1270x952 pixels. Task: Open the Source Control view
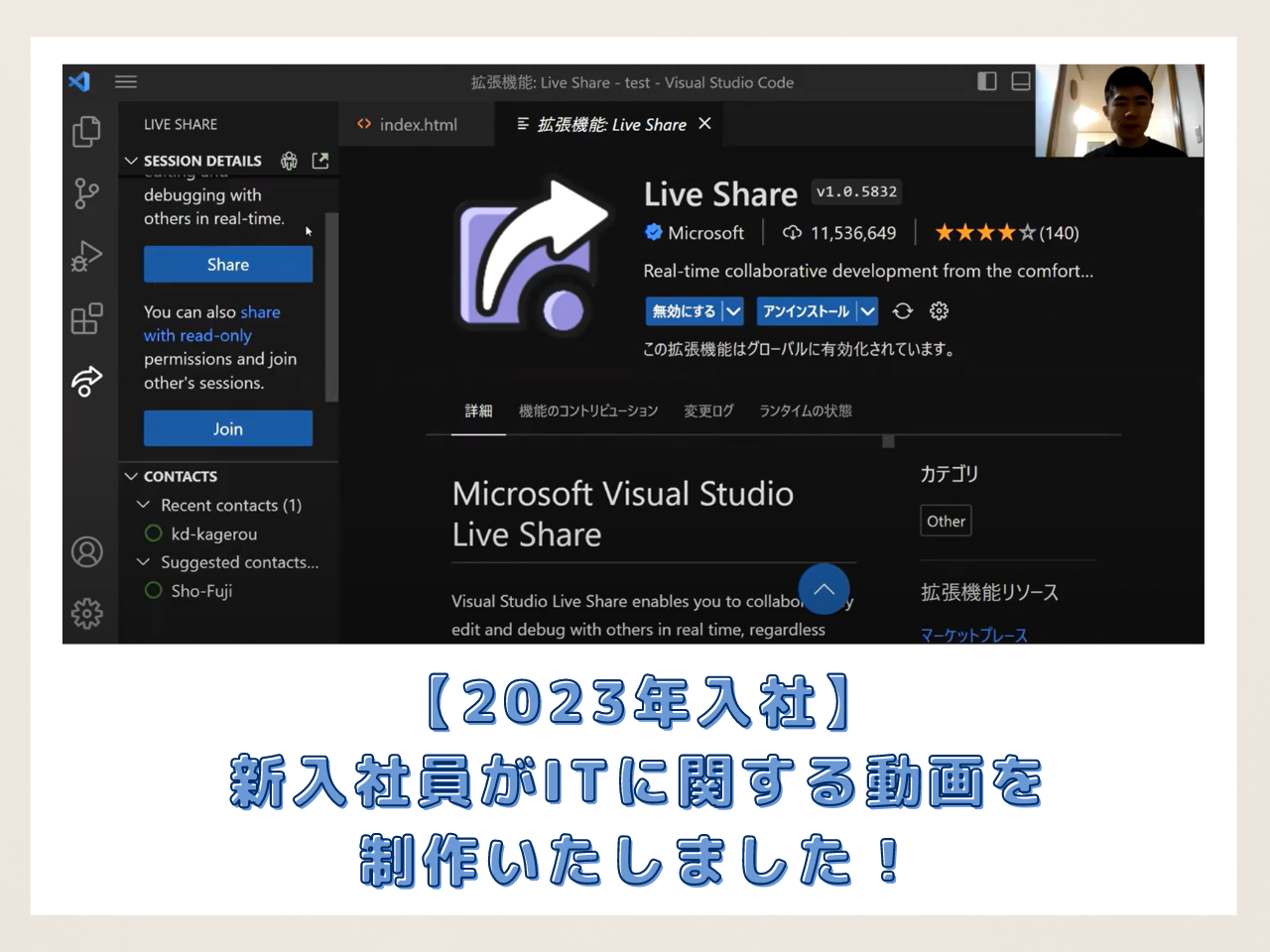(86, 193)
